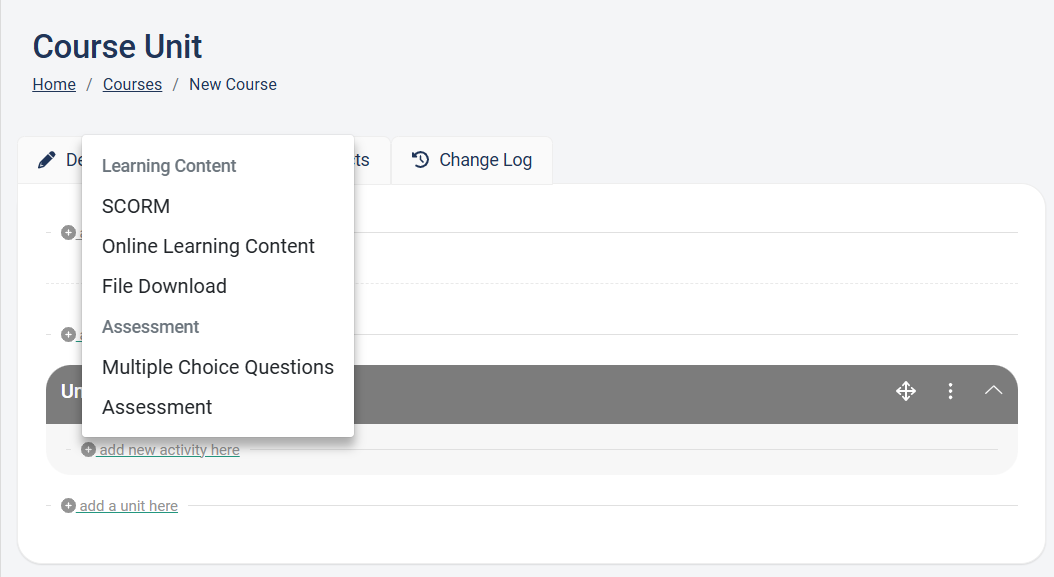Open the Courses breadcrumb link

click(132, 84)
